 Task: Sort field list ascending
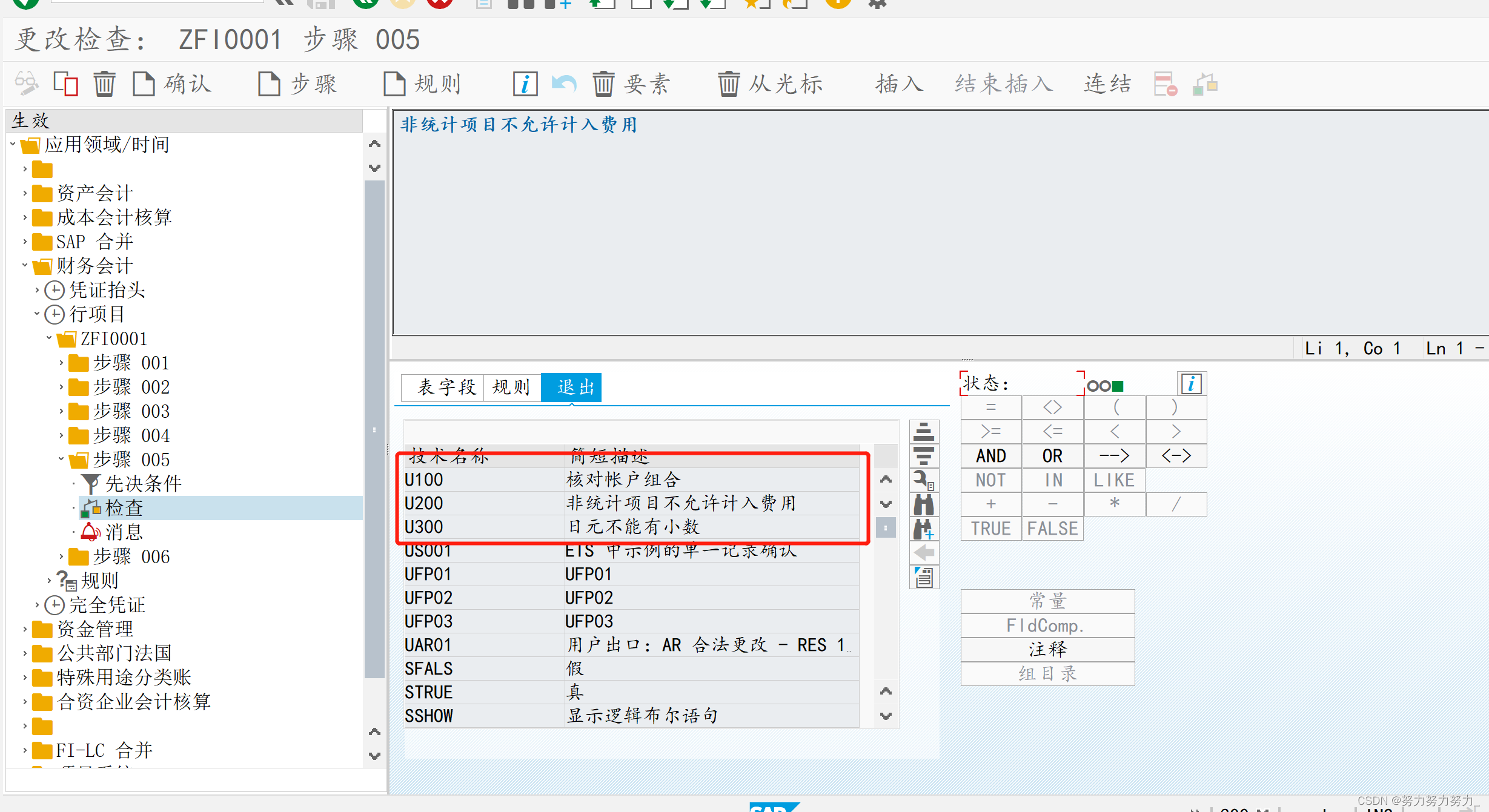(923, 433)
